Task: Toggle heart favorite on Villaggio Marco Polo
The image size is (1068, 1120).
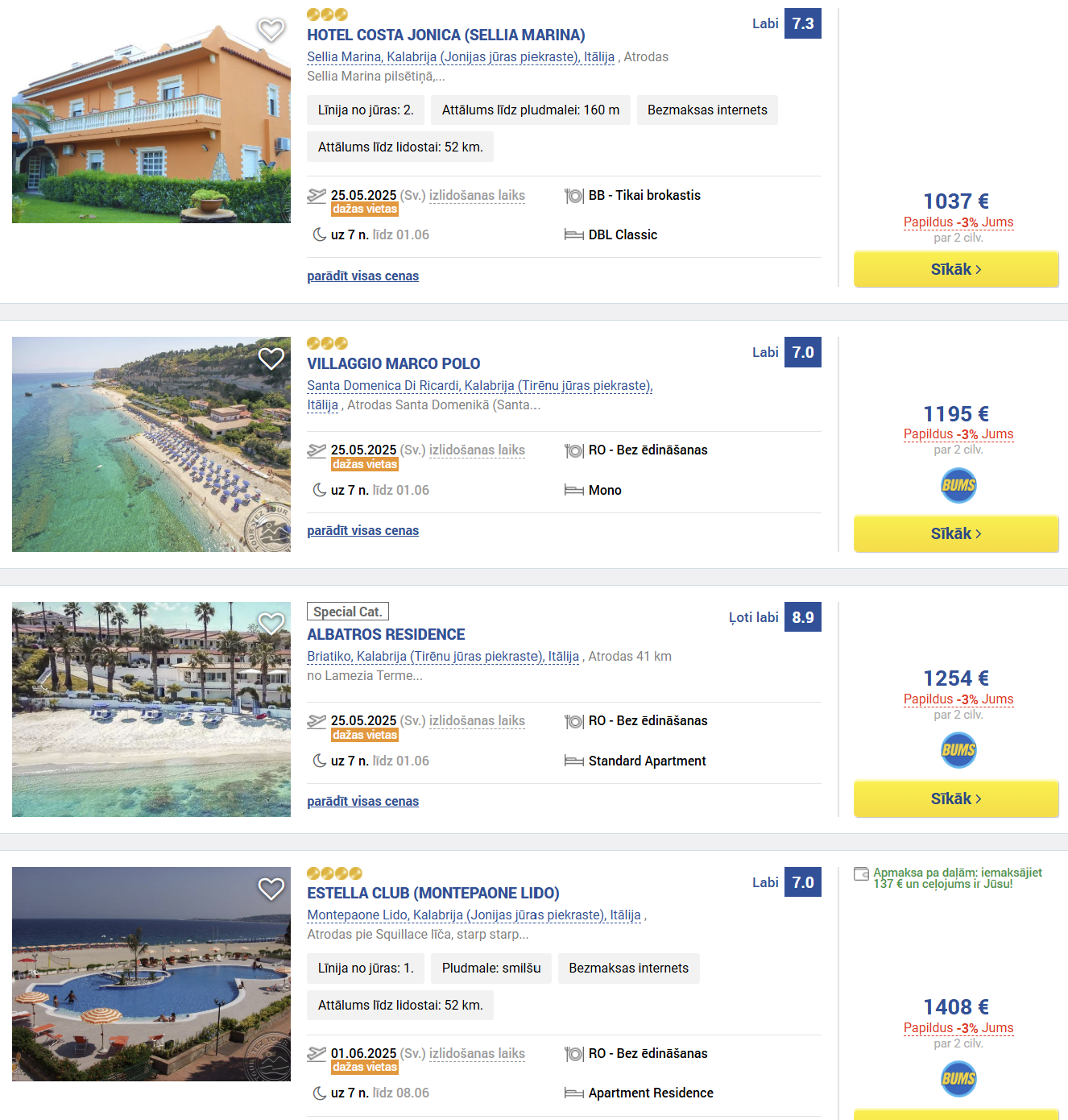Action: click(x=271, y=359)
